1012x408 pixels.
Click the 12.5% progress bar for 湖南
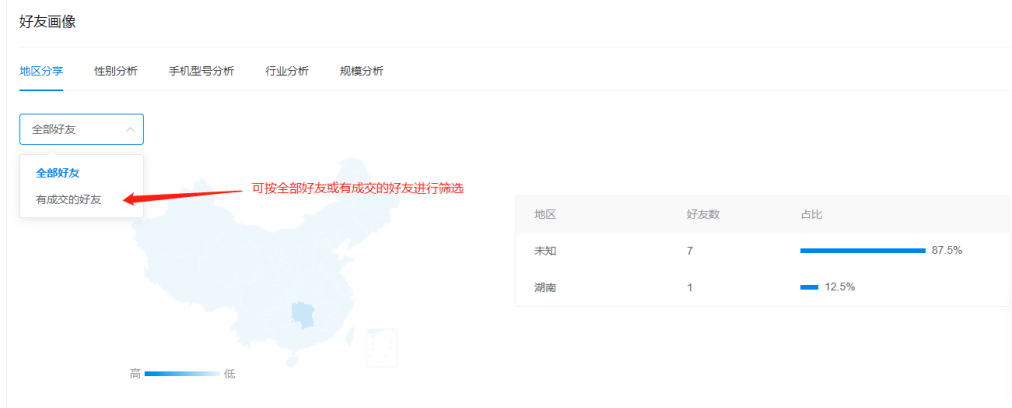pos(809,287)
